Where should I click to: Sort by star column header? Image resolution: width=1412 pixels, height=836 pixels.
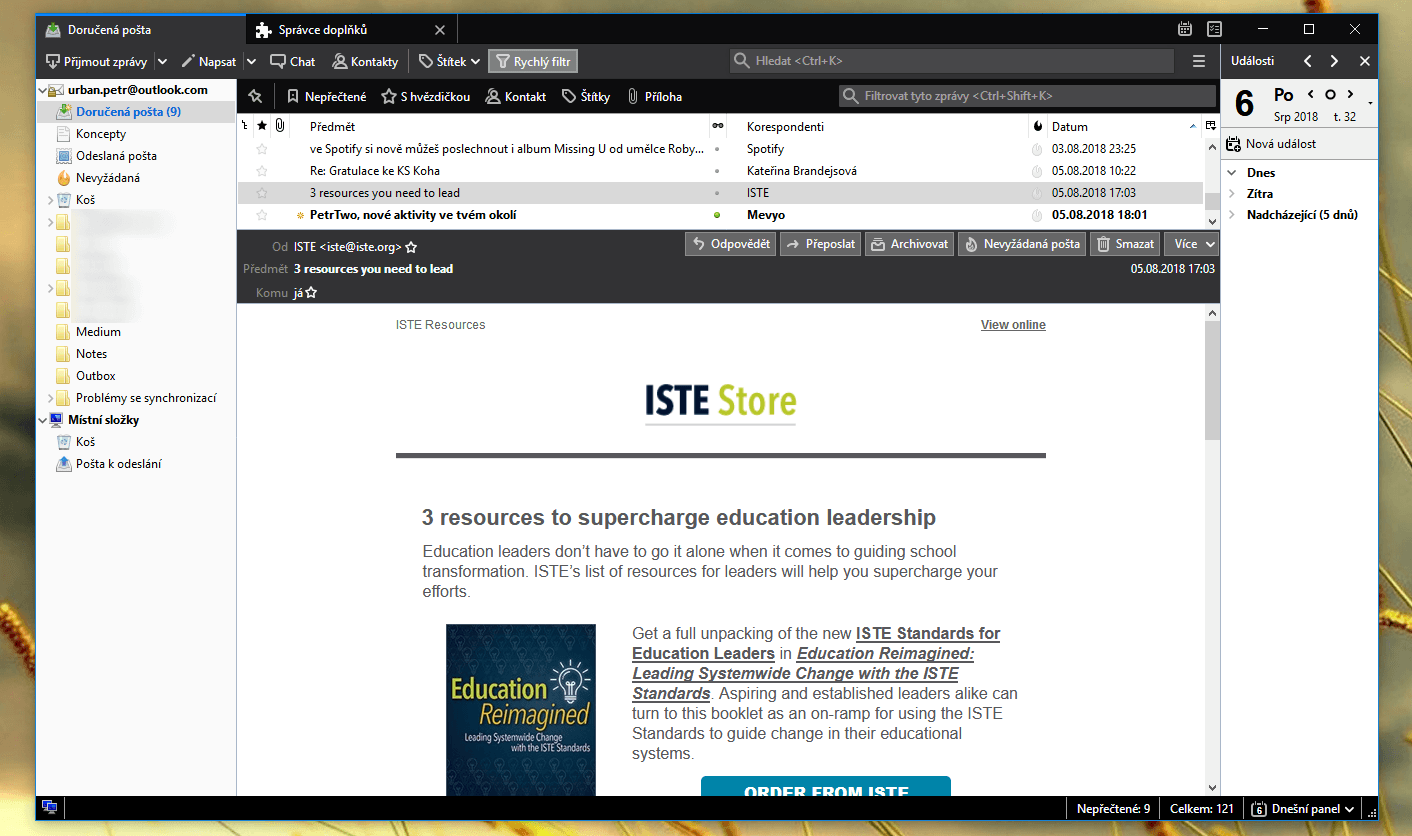(x=262, y=126)
